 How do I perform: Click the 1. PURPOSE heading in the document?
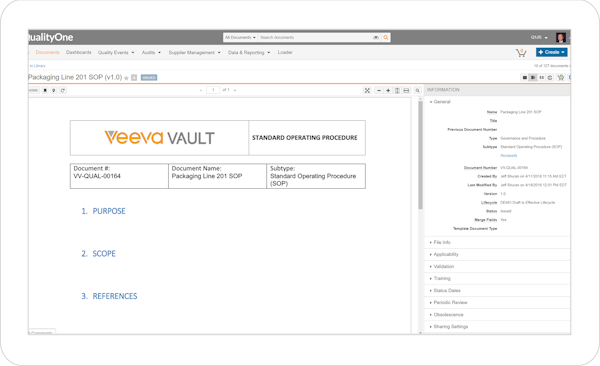(x=103, y=211)
